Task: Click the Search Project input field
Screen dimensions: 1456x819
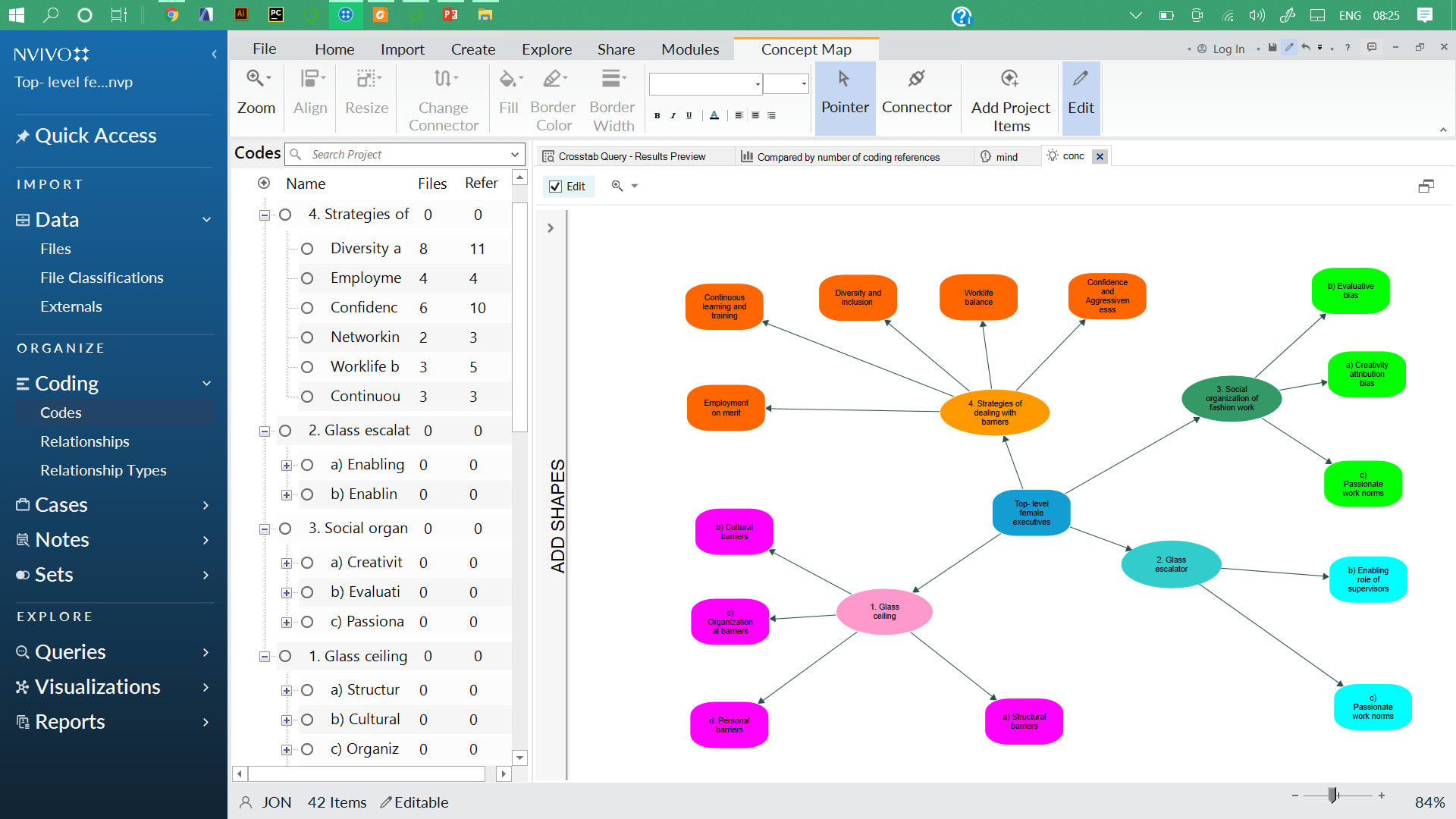Action: tap(405, 154)
